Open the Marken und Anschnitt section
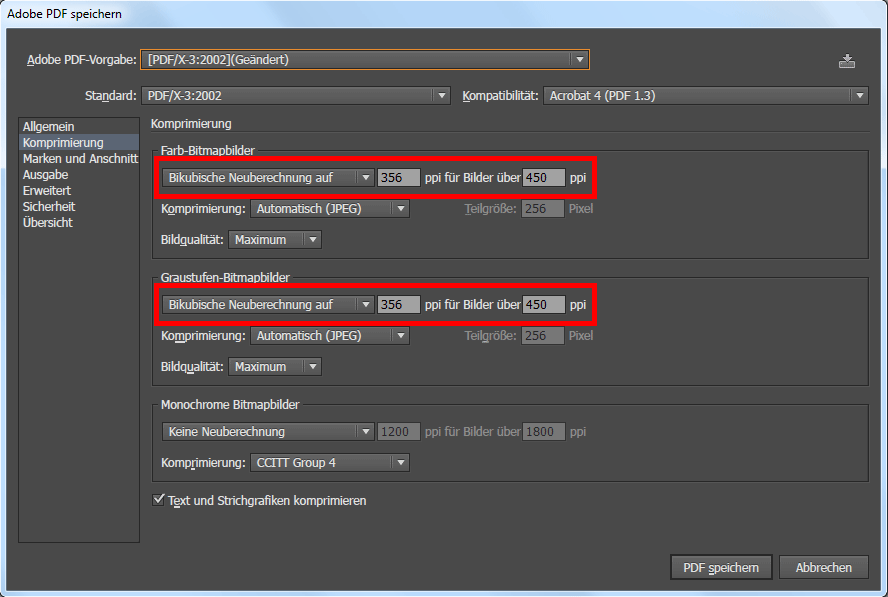Viewport: 888px width, 597px height. (x=80, y=159)
